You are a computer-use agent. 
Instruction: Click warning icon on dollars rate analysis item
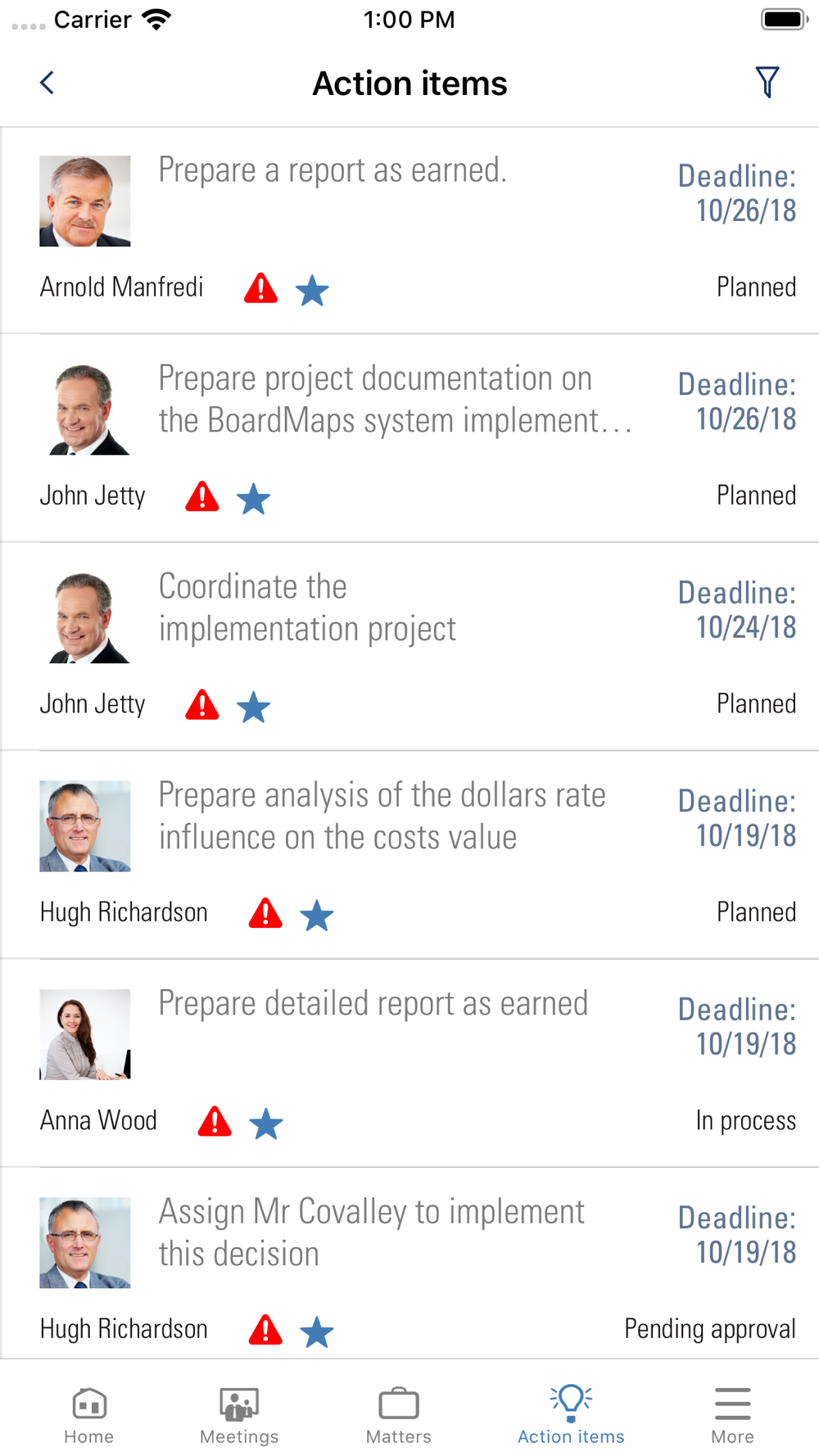click(265, 913)
